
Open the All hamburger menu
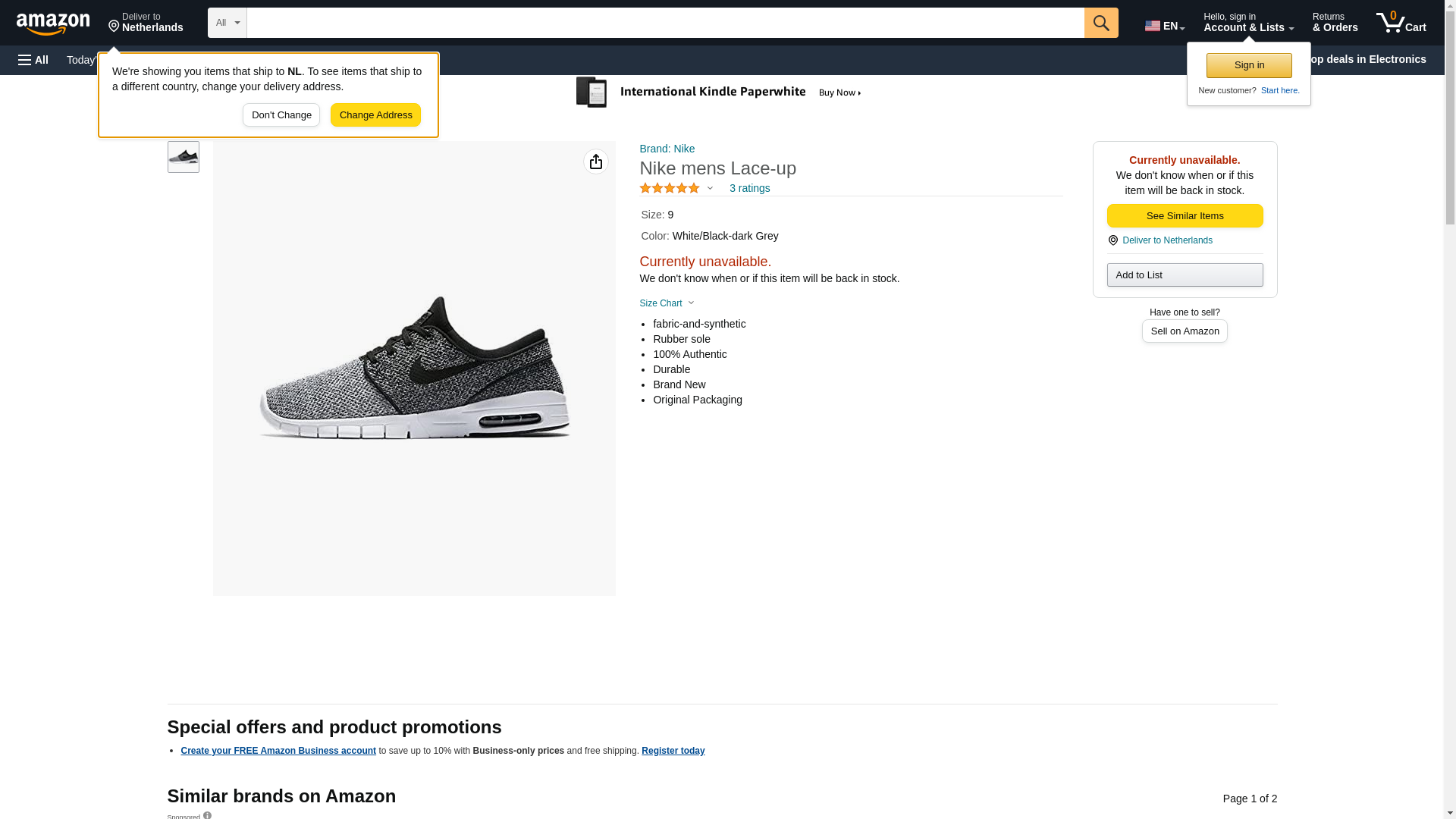click(33, 60)
